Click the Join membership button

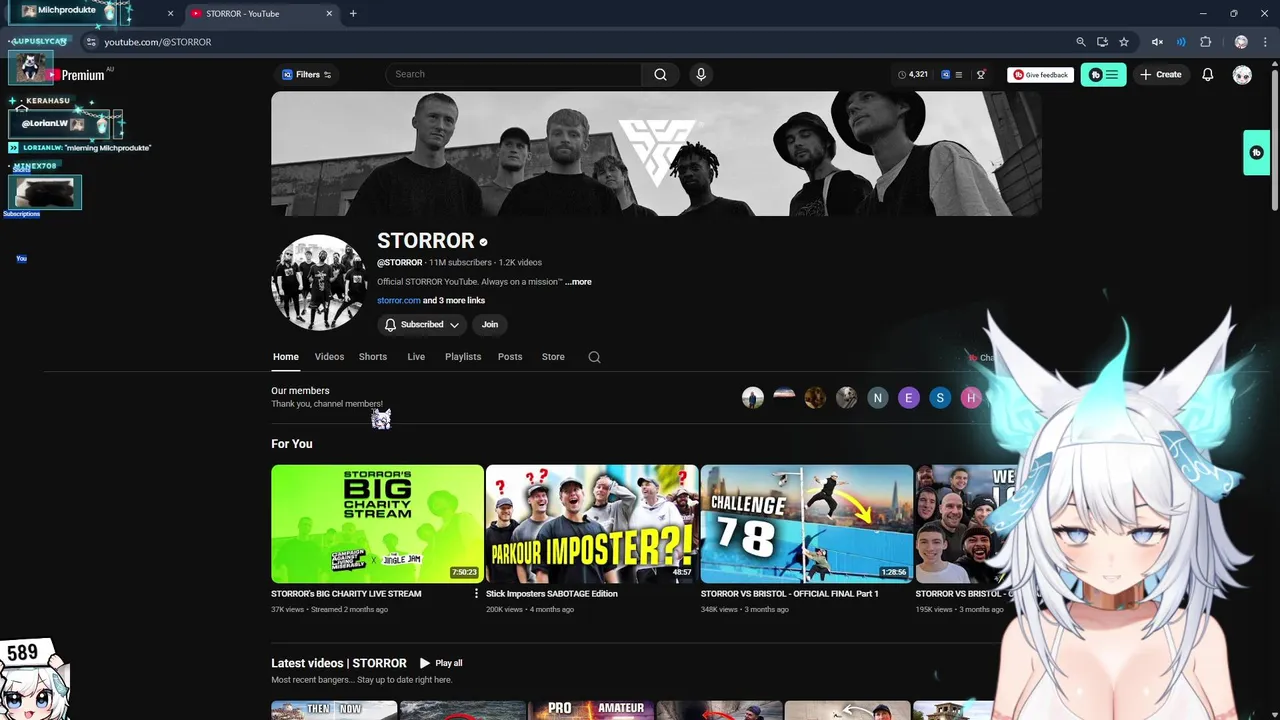coord(490,325)
